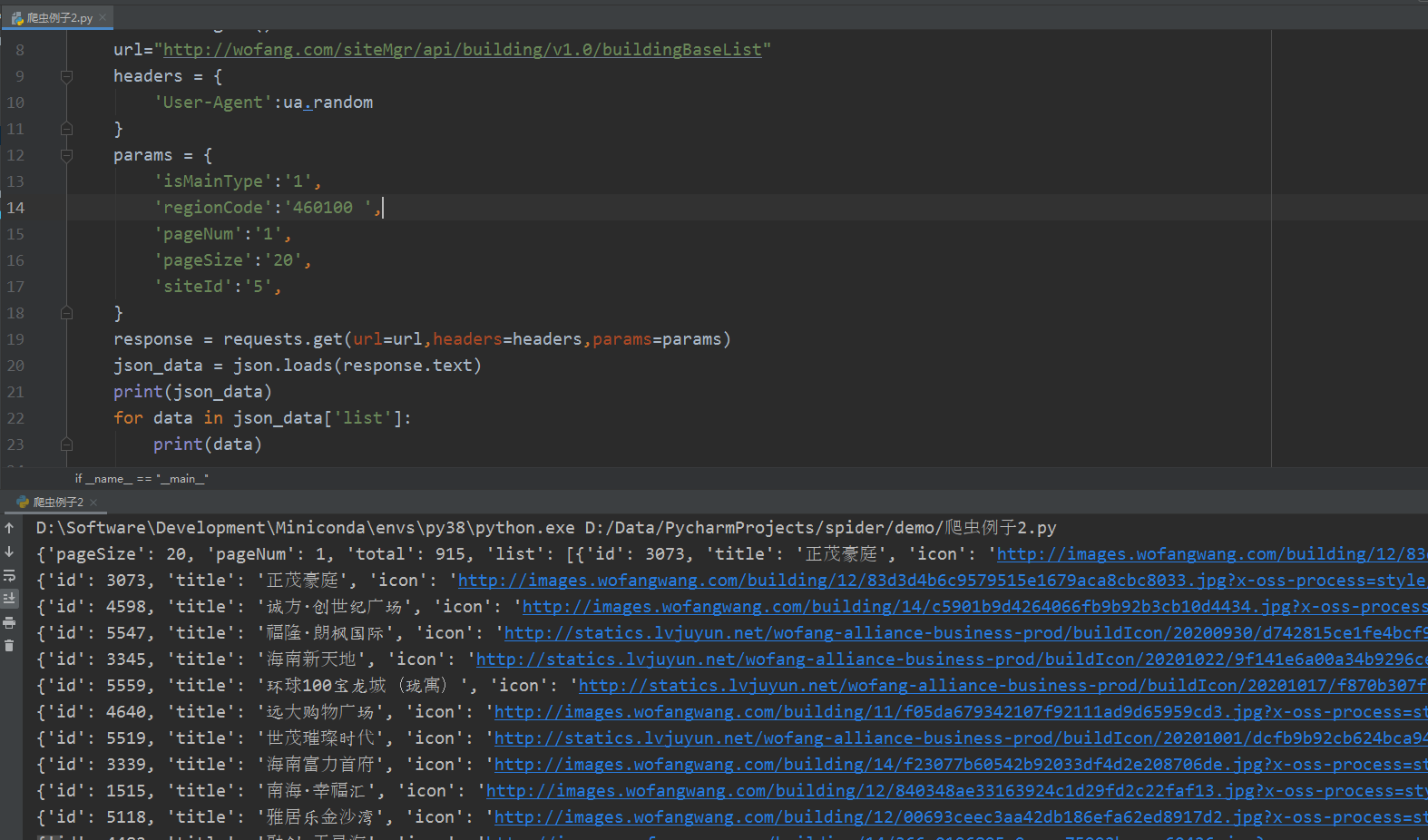This screenshot has width=1428, height=840.
Task: Collapse the params dict fold marker on line 12
Action: (66, 155)
